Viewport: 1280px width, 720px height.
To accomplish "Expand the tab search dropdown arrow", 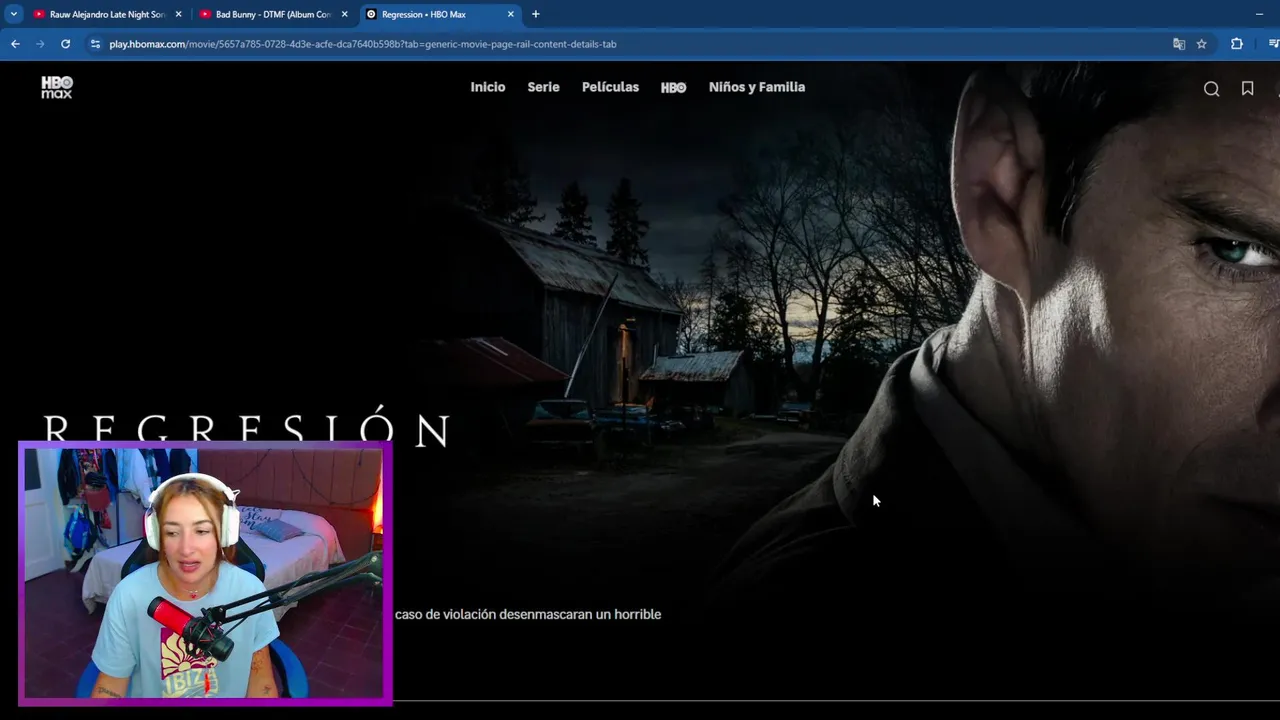I will point(13,14).
